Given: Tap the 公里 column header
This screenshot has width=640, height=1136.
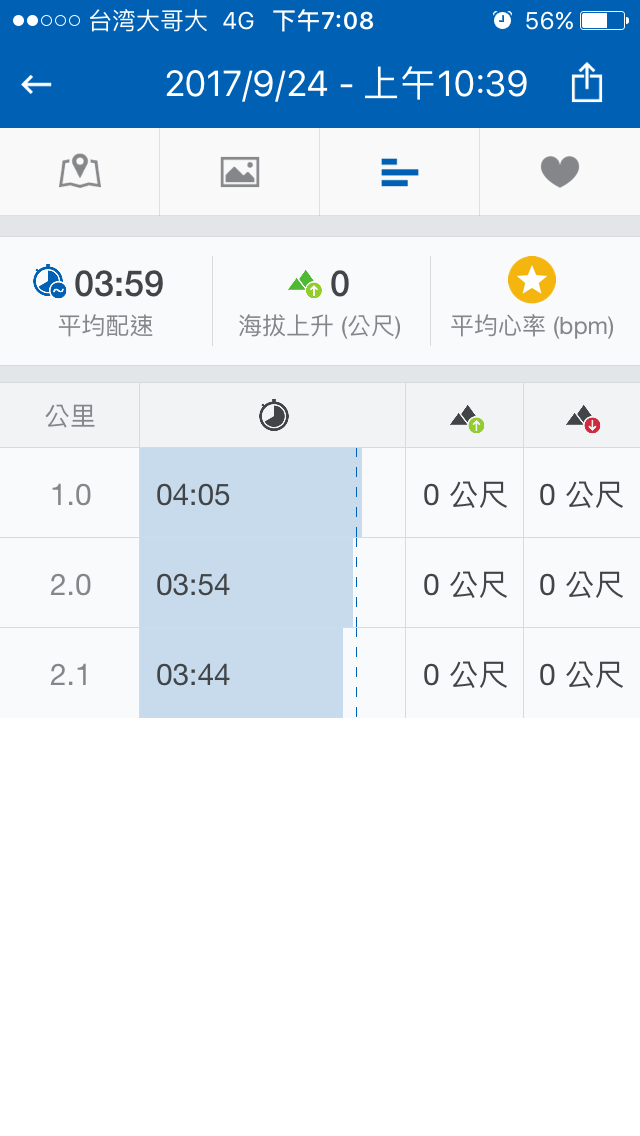Looking at the screenshot, I should [x=70, y=416].
